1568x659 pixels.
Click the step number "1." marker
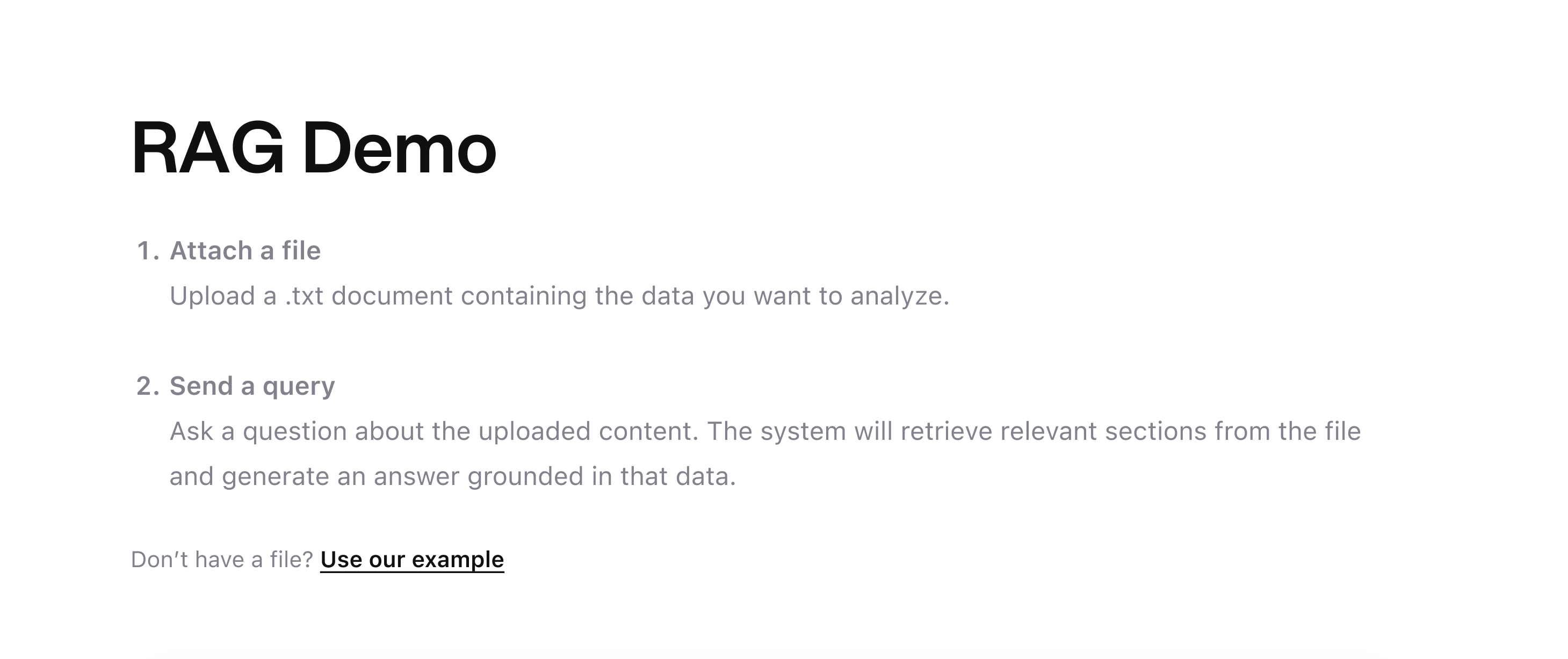point(148,251)
